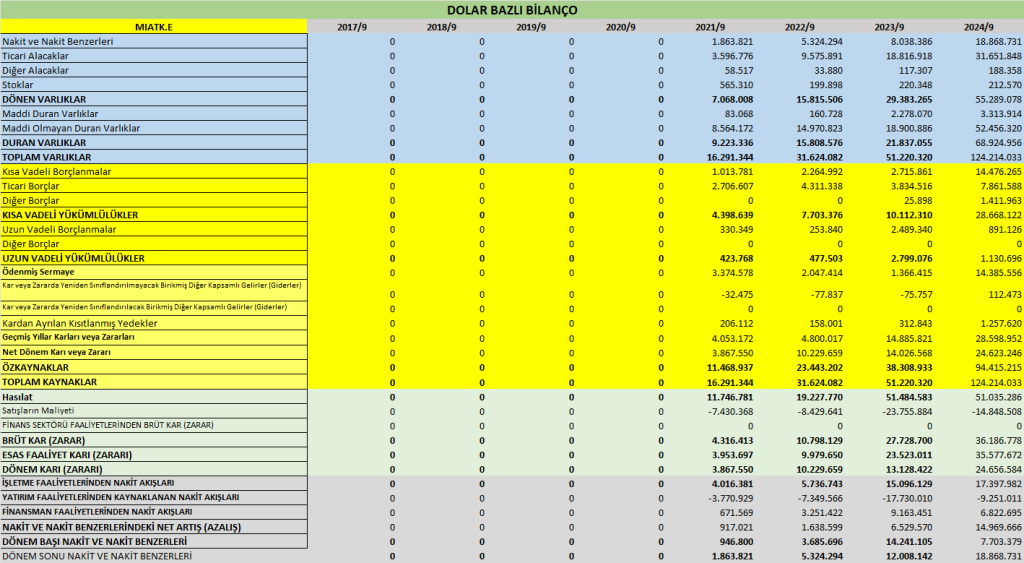Image resolution: width=1024 pixels, height=563 pixels.
Task: Click the TOPLAM VARLIKLAR row label
Action: [x=47, y=157]
